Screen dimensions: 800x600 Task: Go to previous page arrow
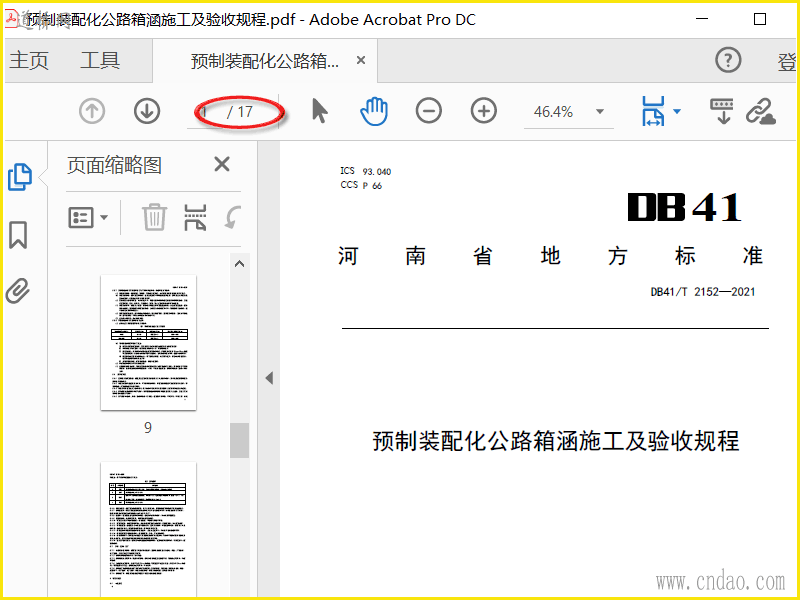tap(92, 111)
